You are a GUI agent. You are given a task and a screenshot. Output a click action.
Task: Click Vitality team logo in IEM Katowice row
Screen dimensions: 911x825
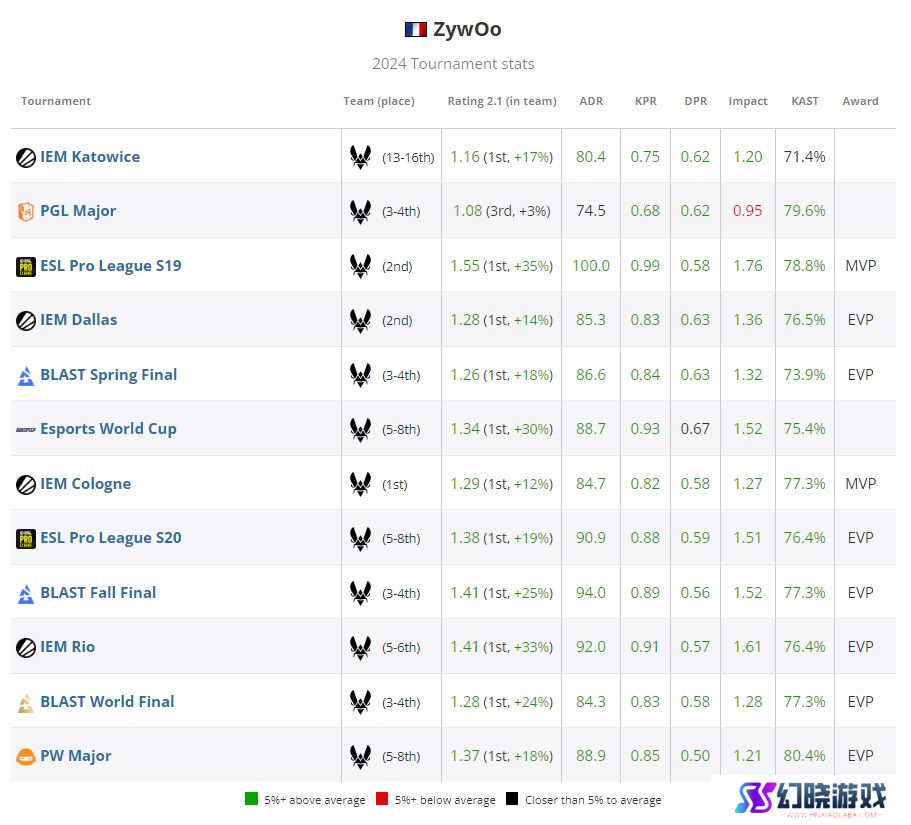click(x=360, y=157)
